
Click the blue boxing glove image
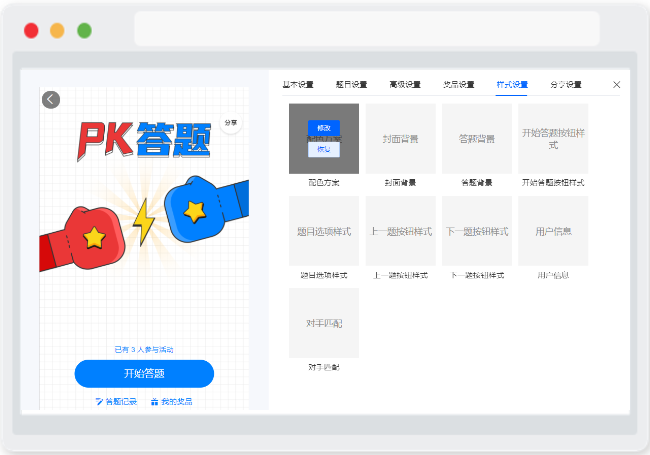tap(206, 209)
